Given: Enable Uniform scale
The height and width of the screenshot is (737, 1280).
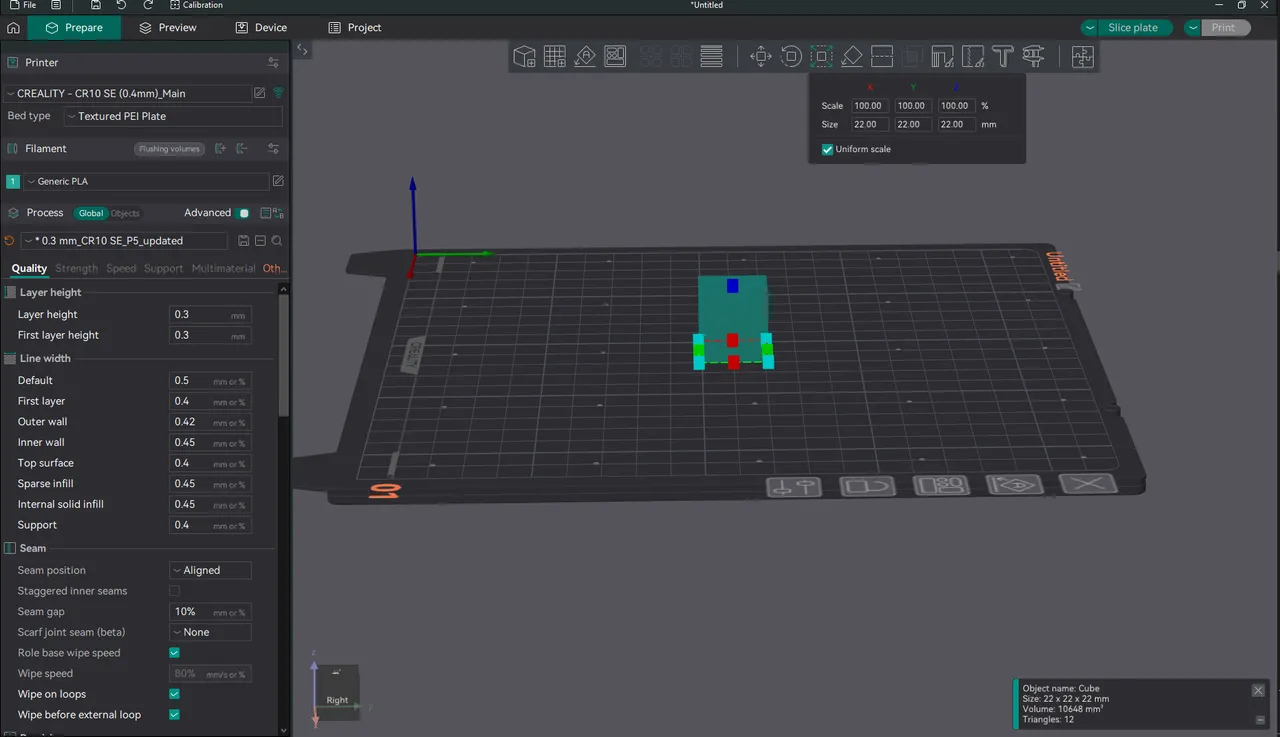Looking at the screenshot, I should pyautogui.click(x=827, y=149).
